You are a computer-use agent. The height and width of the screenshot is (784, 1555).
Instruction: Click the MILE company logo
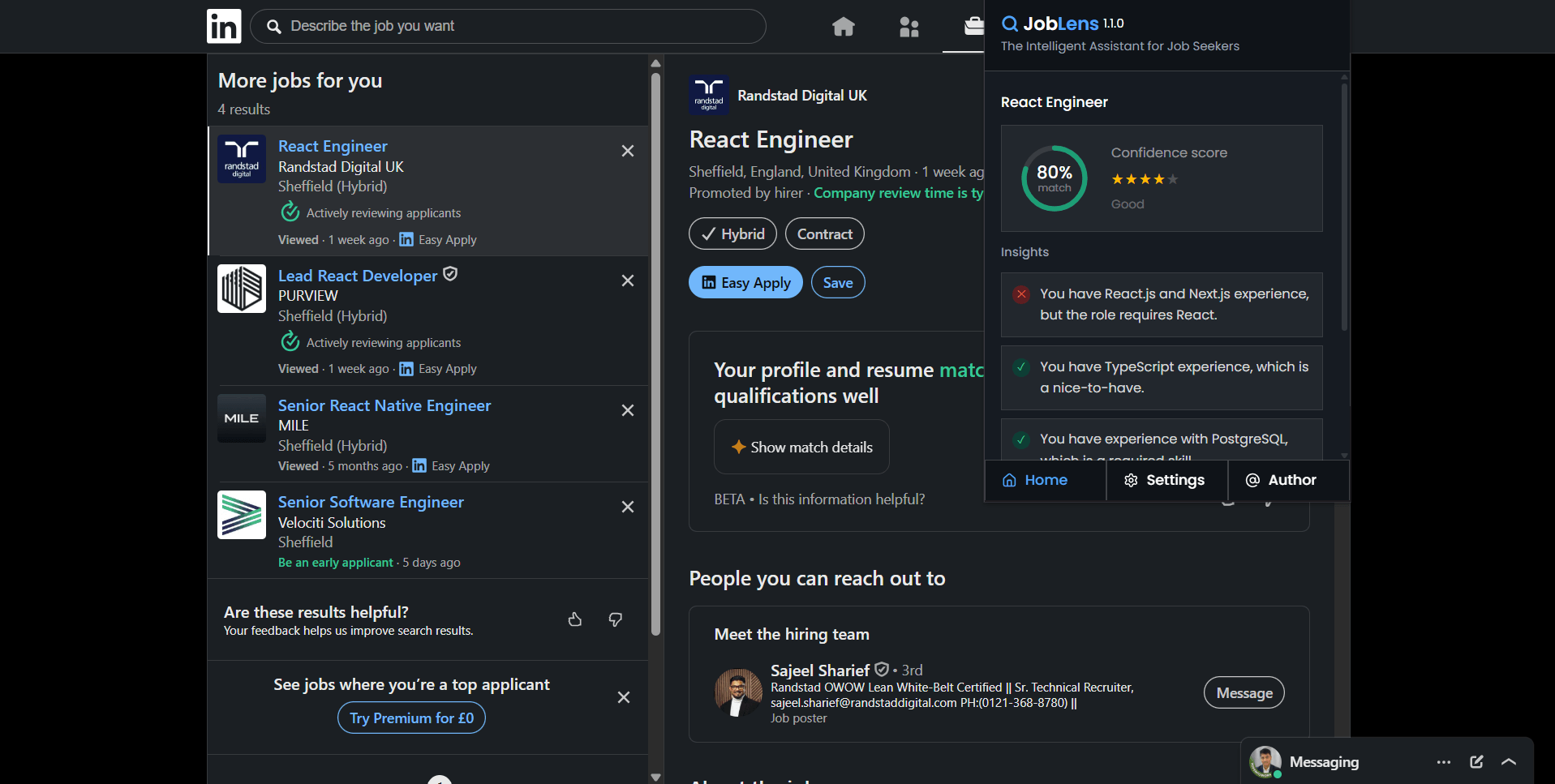coord(242,418)
